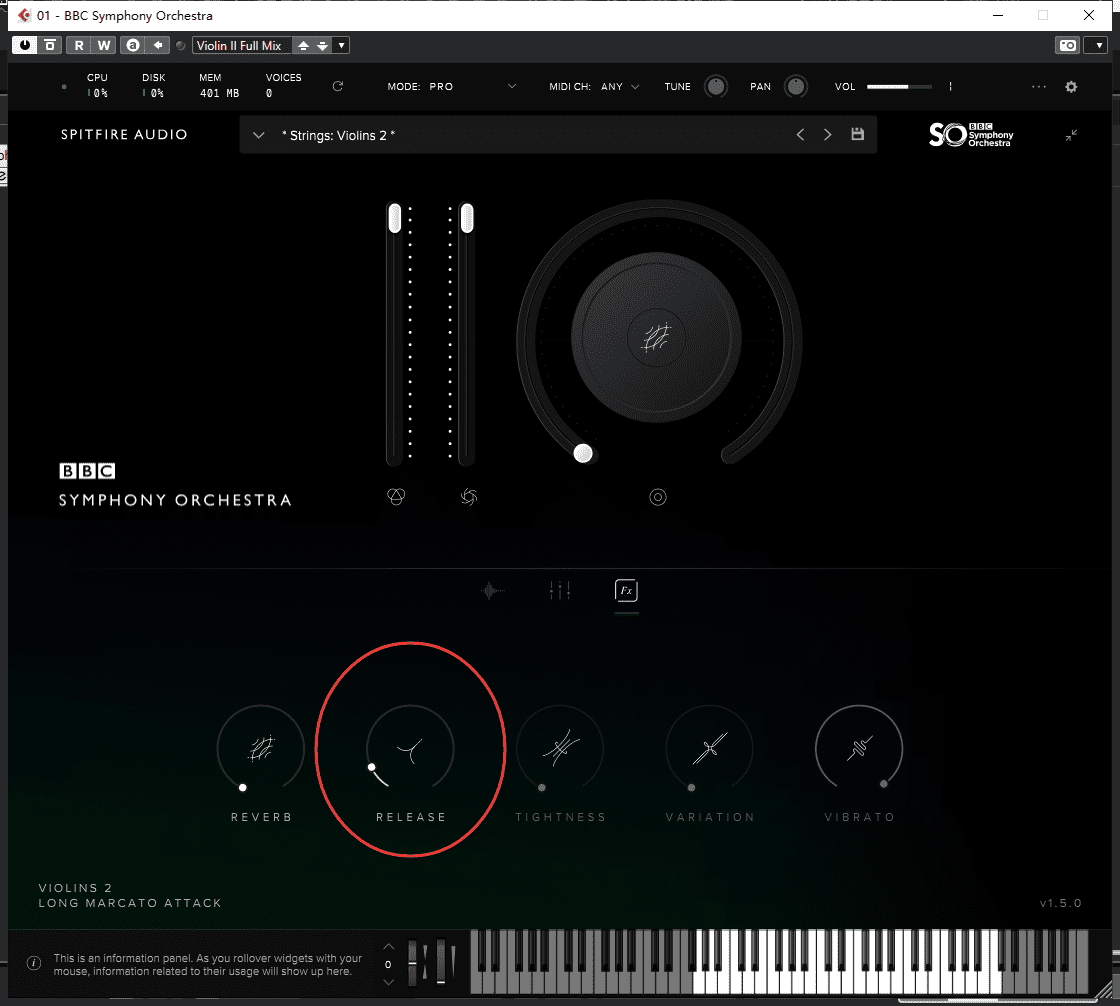This screenshot has height=1006, width=1120.
Task: Click the VOL volume slider
Action: tap(900, 87)
